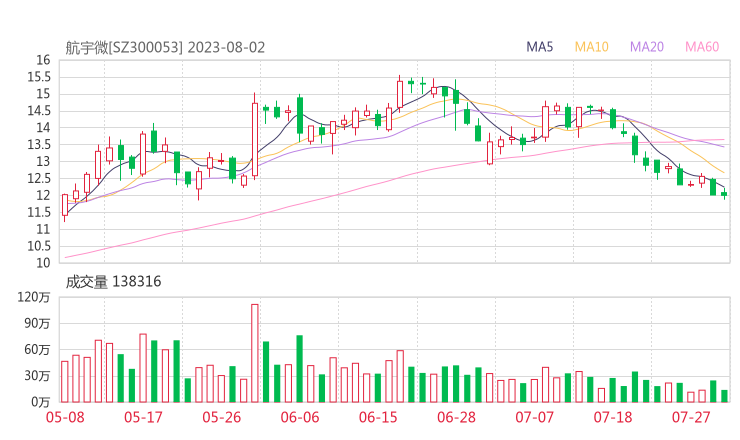Click the 12.5 price axis label

[39, 178]
